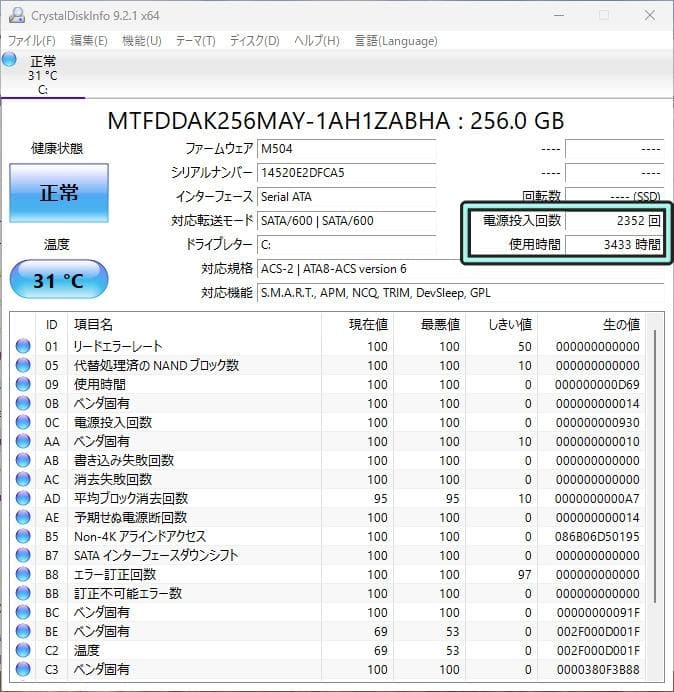Click the serial number field 14520E2DFCA5
This screenshot has width=674, height=692.
click(346, 173)
